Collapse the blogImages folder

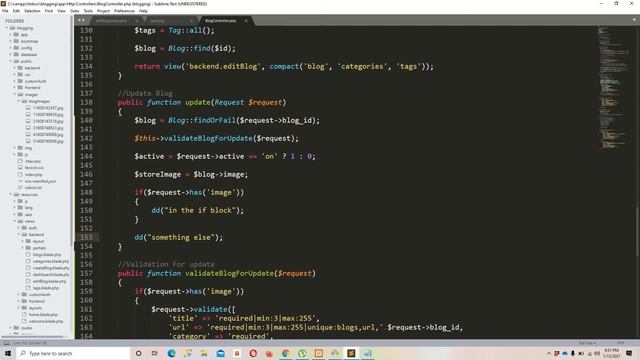point(19,101)
